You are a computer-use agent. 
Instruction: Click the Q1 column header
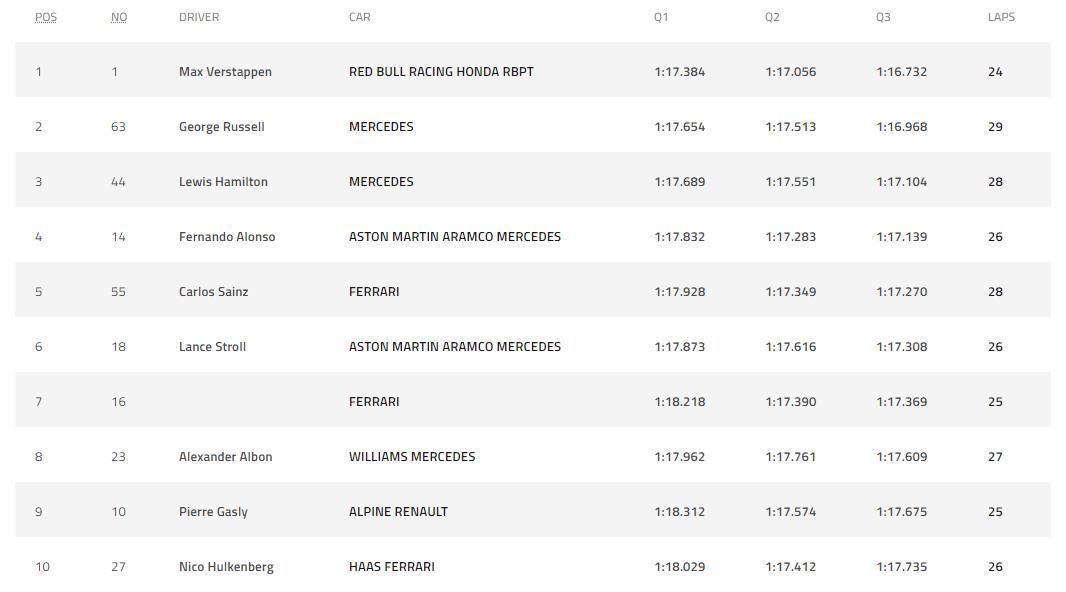point(661,17)
